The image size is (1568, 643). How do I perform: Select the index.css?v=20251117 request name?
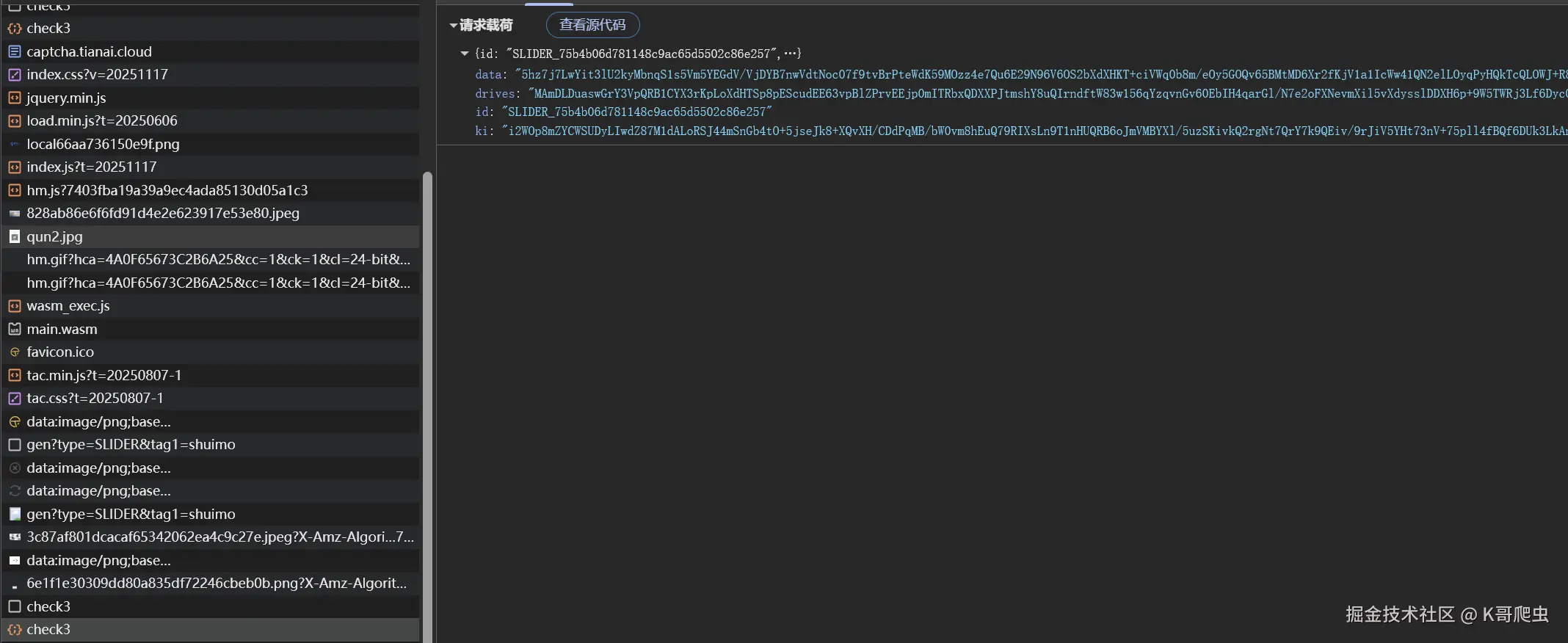click(x=97, y=74)
